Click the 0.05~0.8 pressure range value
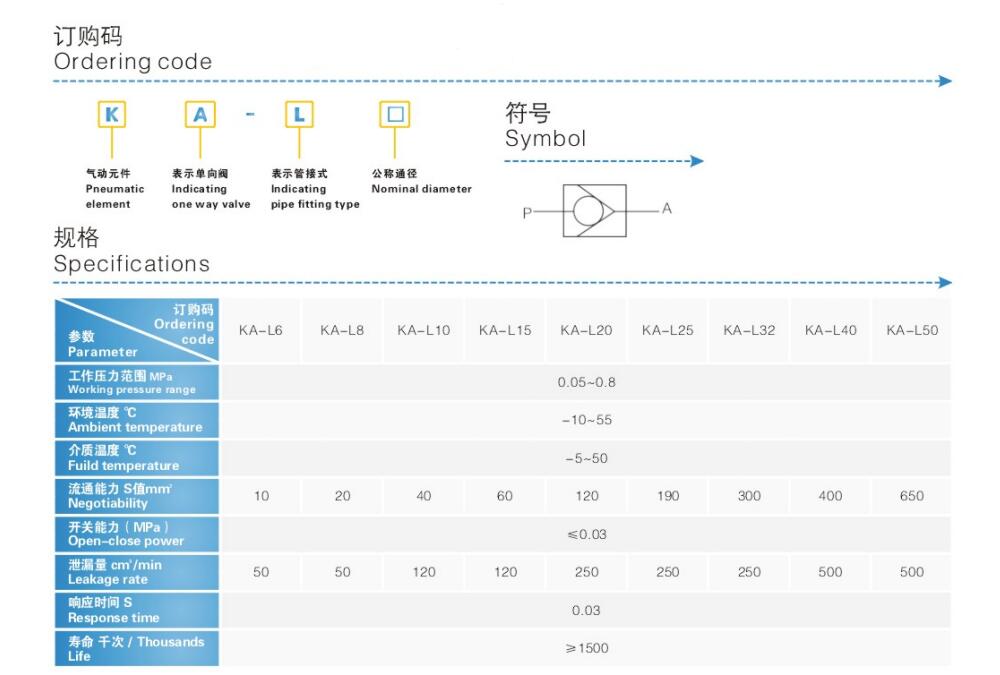 tap(587, 382)
